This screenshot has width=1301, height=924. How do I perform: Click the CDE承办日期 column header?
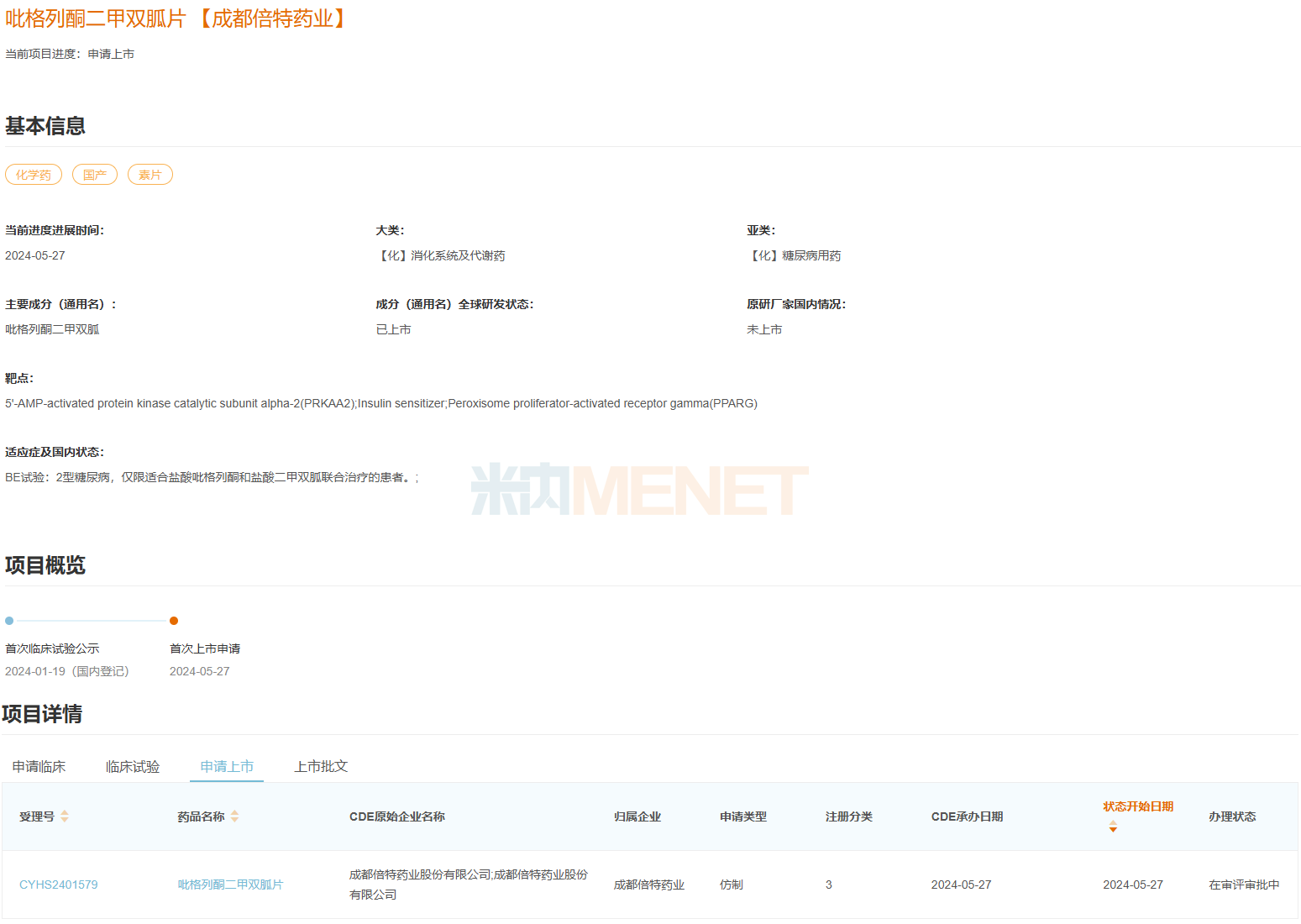click(x=967, y=816)
